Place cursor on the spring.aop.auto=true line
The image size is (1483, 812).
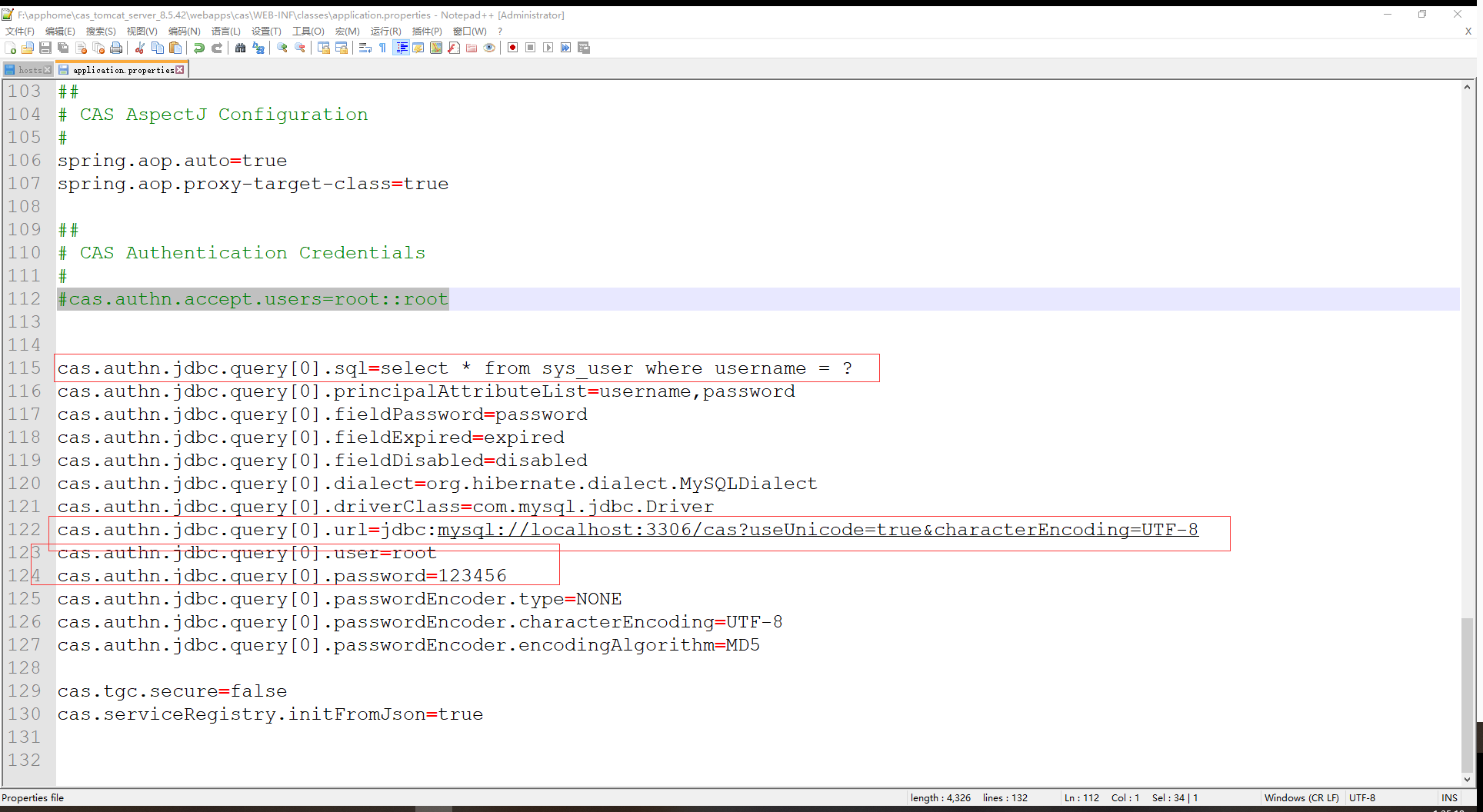point(172,161)
